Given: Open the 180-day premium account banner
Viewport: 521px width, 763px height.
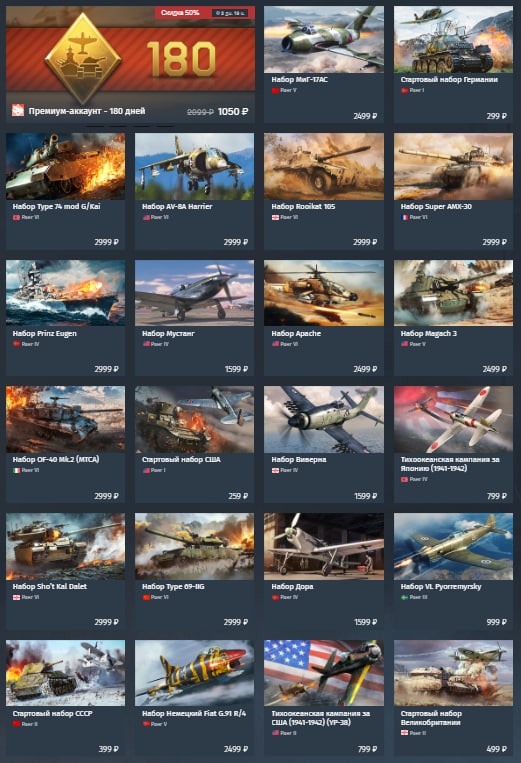Looking at the screenshot, I should click(x=130, y=64).
